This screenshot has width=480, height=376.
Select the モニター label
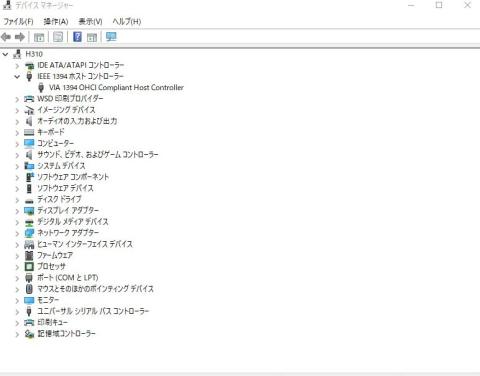click(x=48, y=300)
